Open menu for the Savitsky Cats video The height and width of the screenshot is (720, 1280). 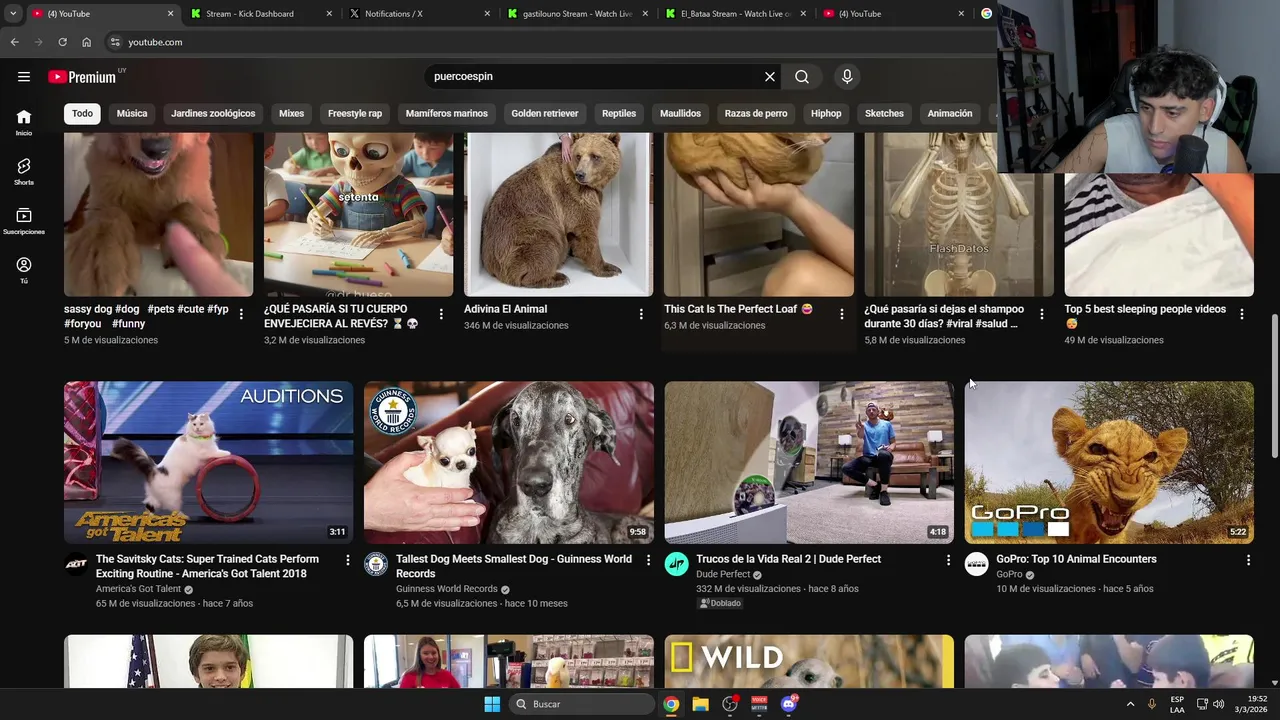[348, 560]
